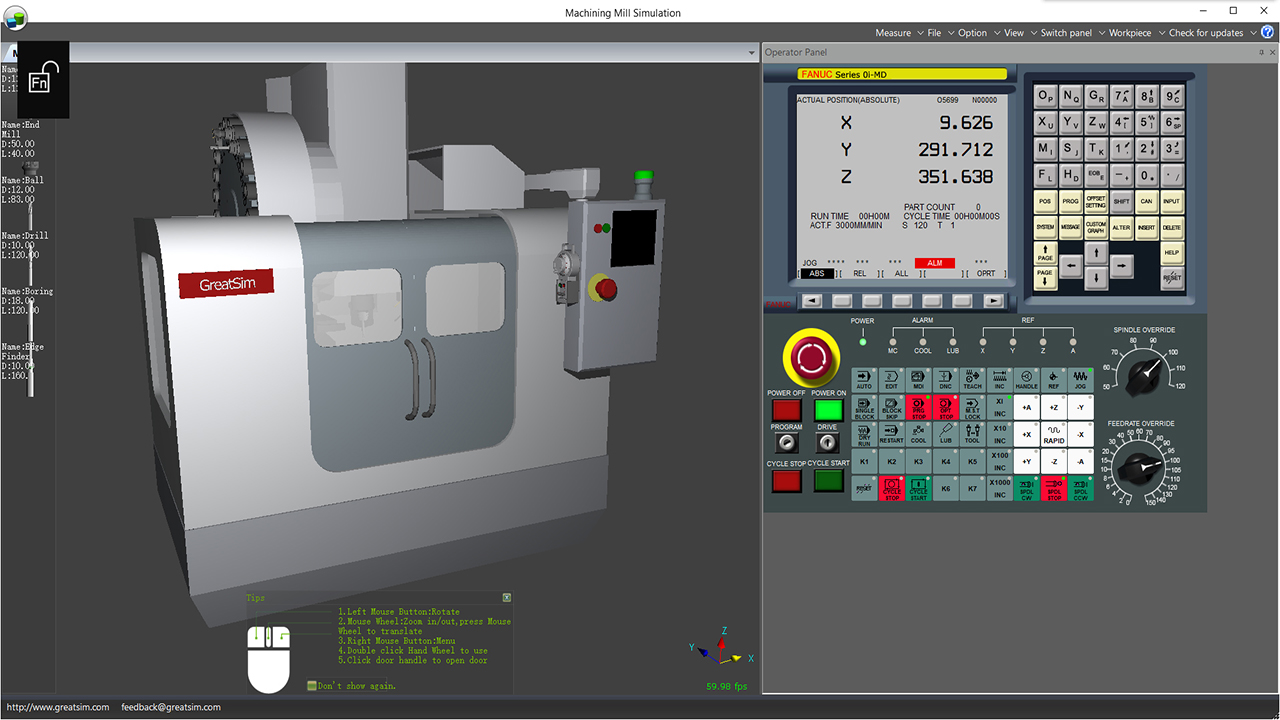Click the help question mark icon
The image size is (1280, 720).
point(1267,33)
